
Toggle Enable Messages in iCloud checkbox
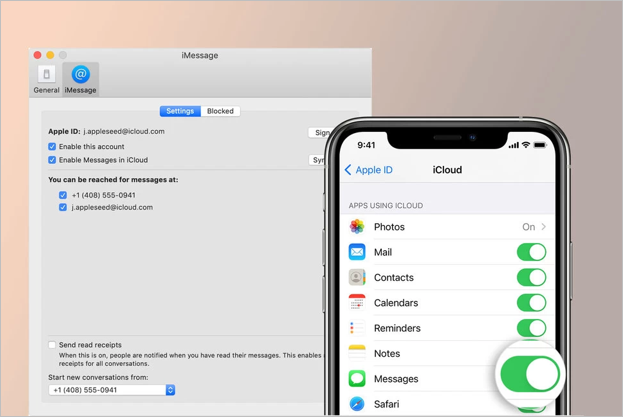coord(53,160)
